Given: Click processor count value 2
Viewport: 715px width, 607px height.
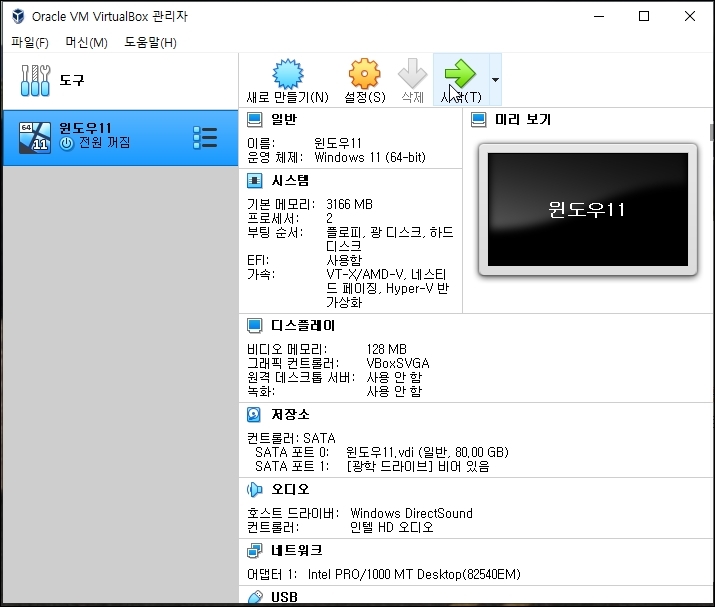Looking at the screenshot, I should click(329, 218).
